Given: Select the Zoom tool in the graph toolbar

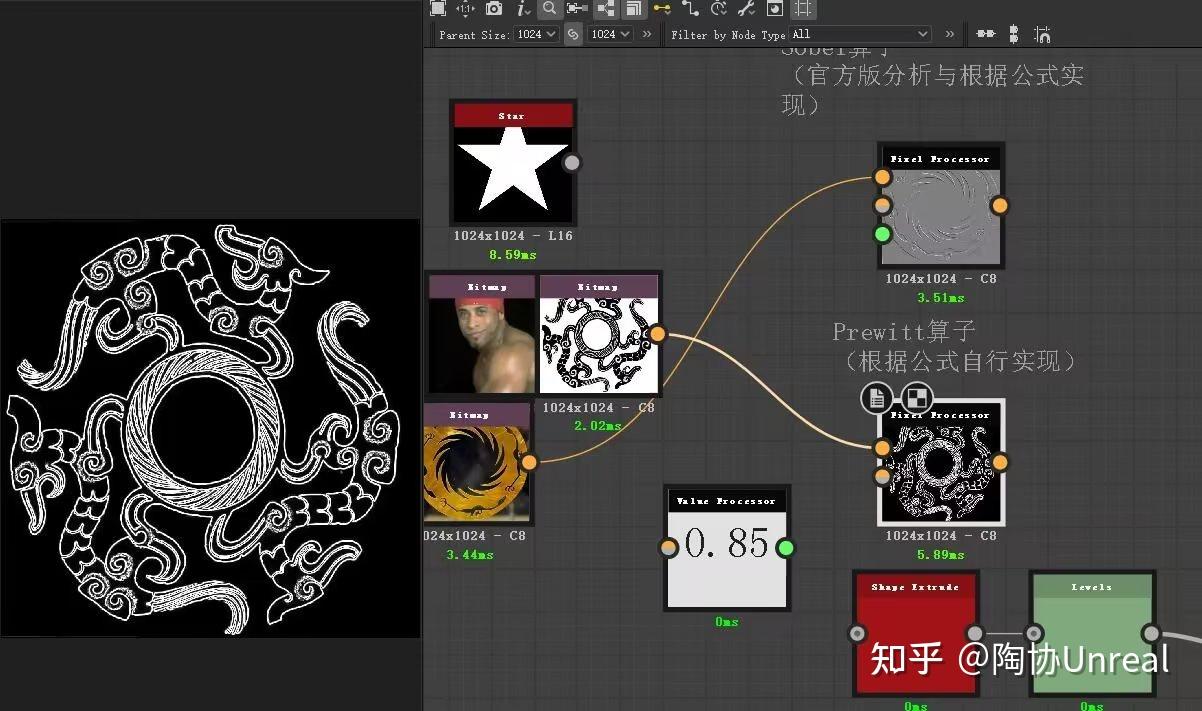Looking at the screenshot, I should point(549,9).
